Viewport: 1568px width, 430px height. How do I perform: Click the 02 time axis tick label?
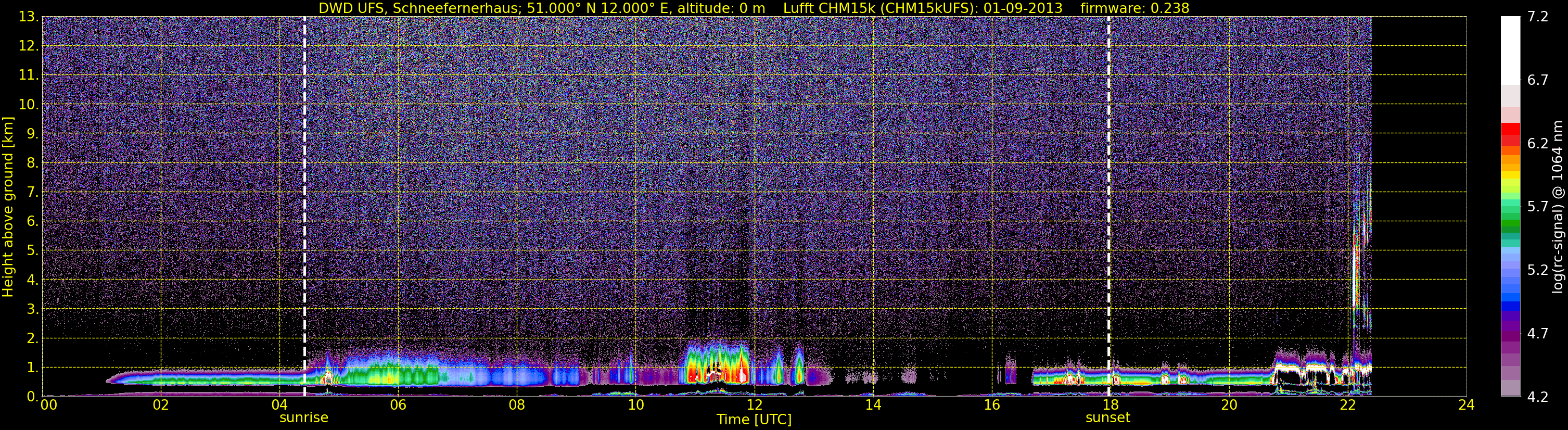coord(160,405)
